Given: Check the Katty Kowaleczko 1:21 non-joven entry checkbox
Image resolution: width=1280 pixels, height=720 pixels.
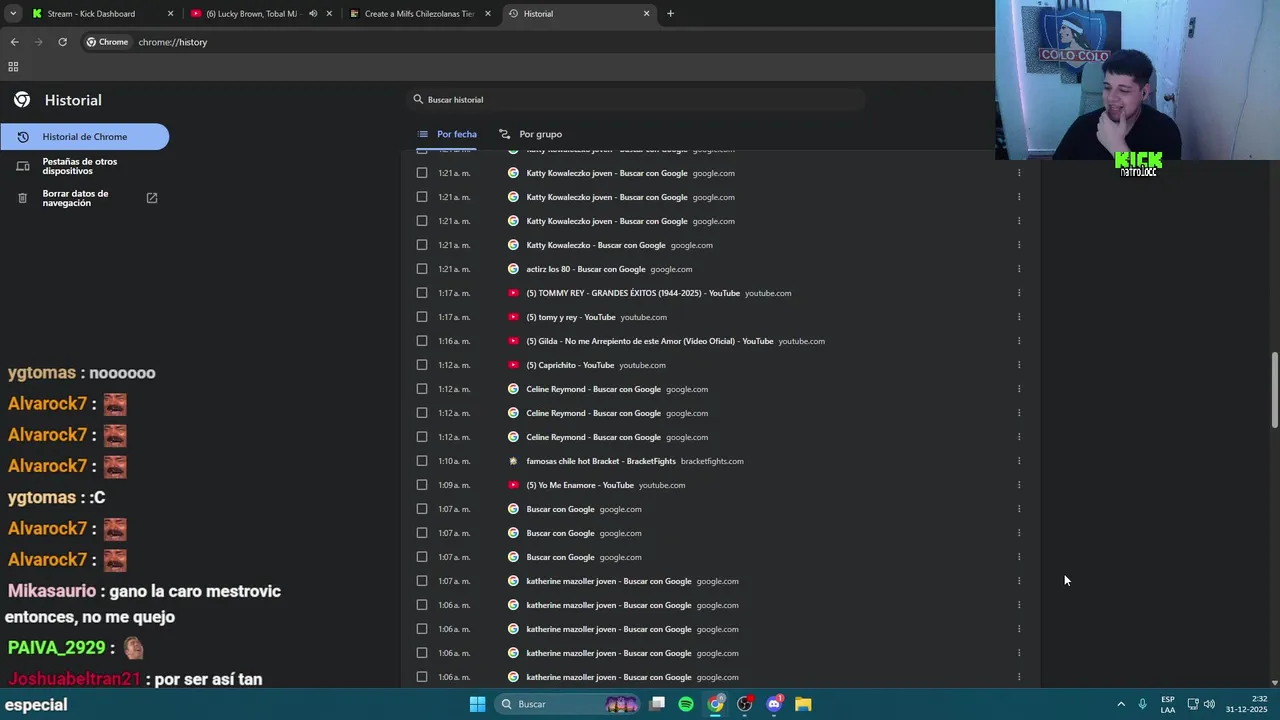Looking at the screenshot, I should pyautogui.click(x=422, y=245).
